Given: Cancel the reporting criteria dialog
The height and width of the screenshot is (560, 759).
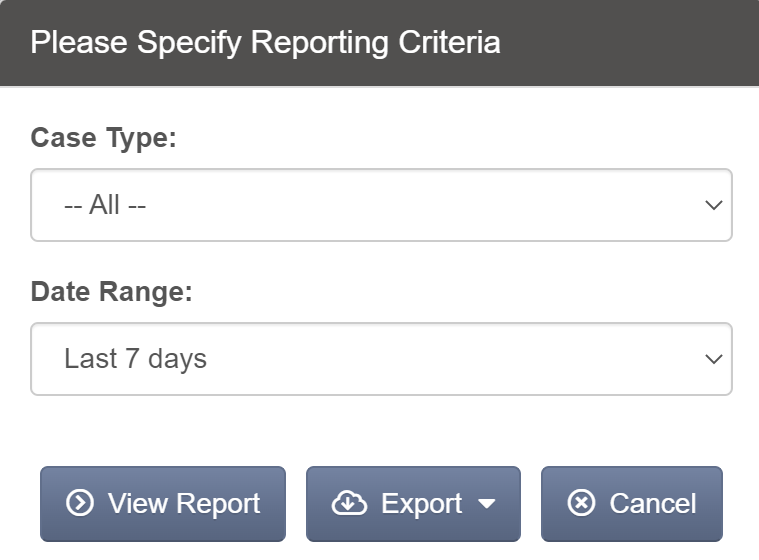Looking at the screenshot, I should tap(632, 504).
